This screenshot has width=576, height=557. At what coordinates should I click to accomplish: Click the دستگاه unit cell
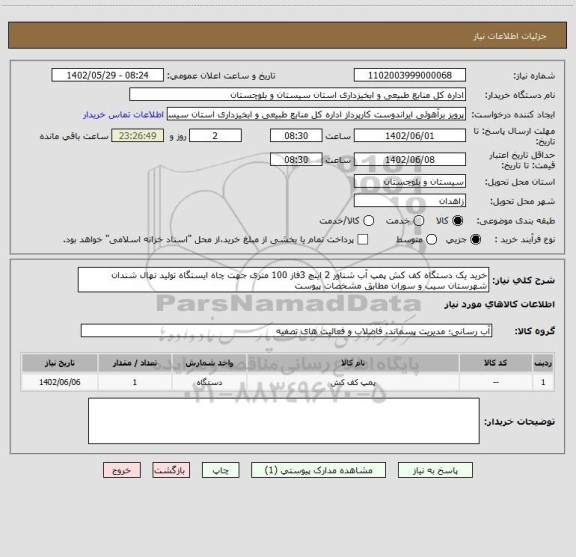[x=209, y=382]
